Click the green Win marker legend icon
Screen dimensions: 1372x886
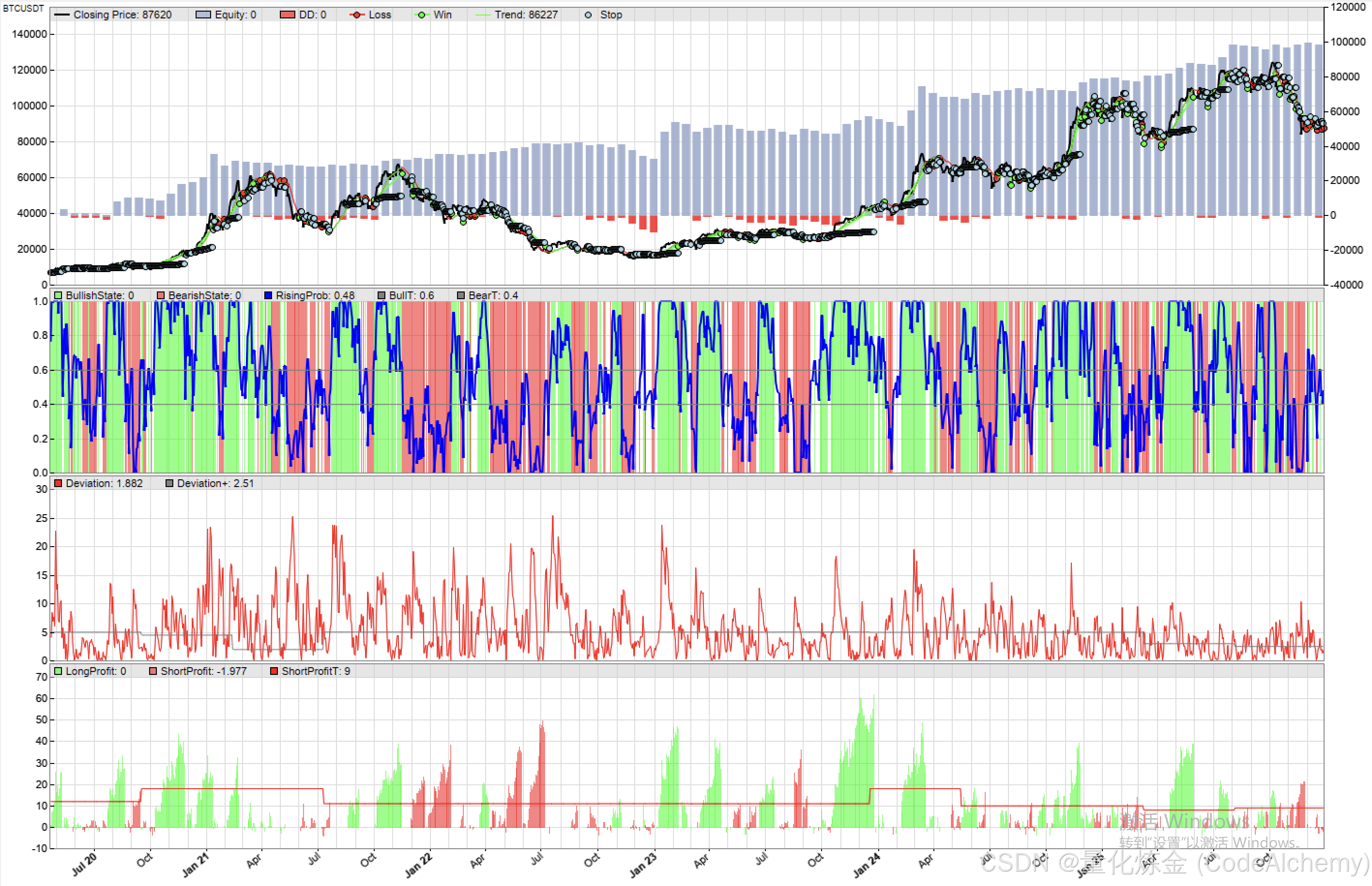tap(422, 15)
